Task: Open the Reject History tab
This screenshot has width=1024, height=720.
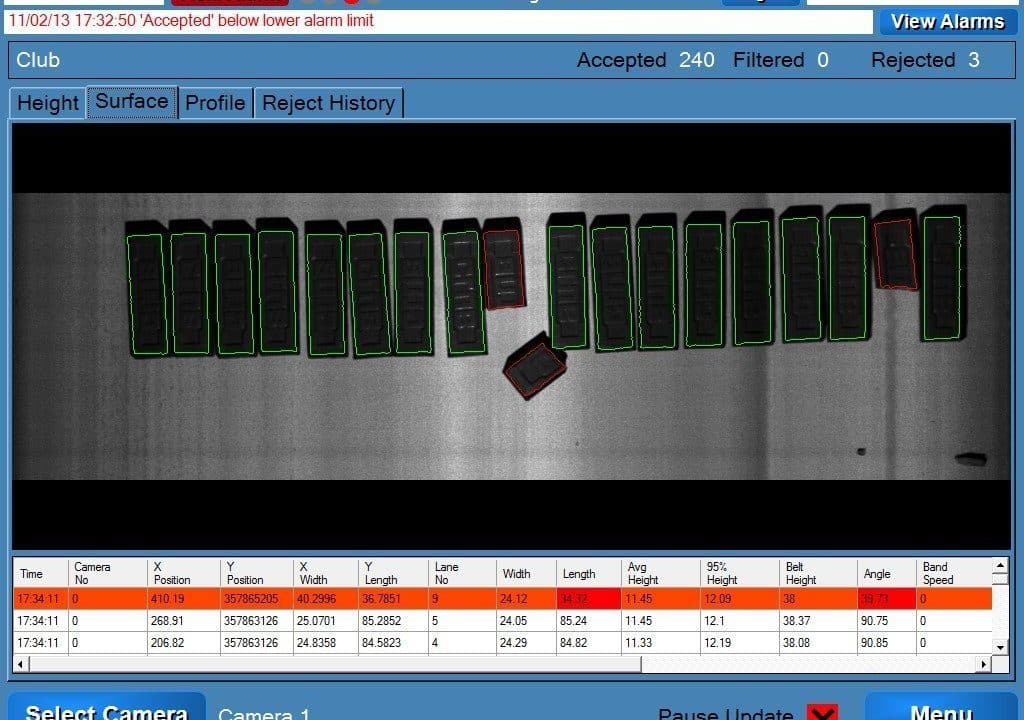Action: [x=328, y=103]
